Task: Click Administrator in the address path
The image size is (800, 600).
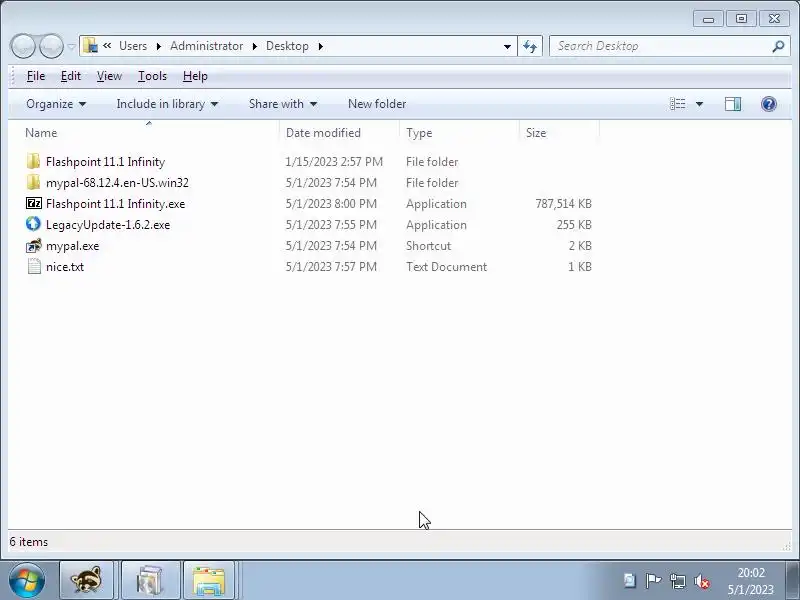Action: tap(206, 46)
